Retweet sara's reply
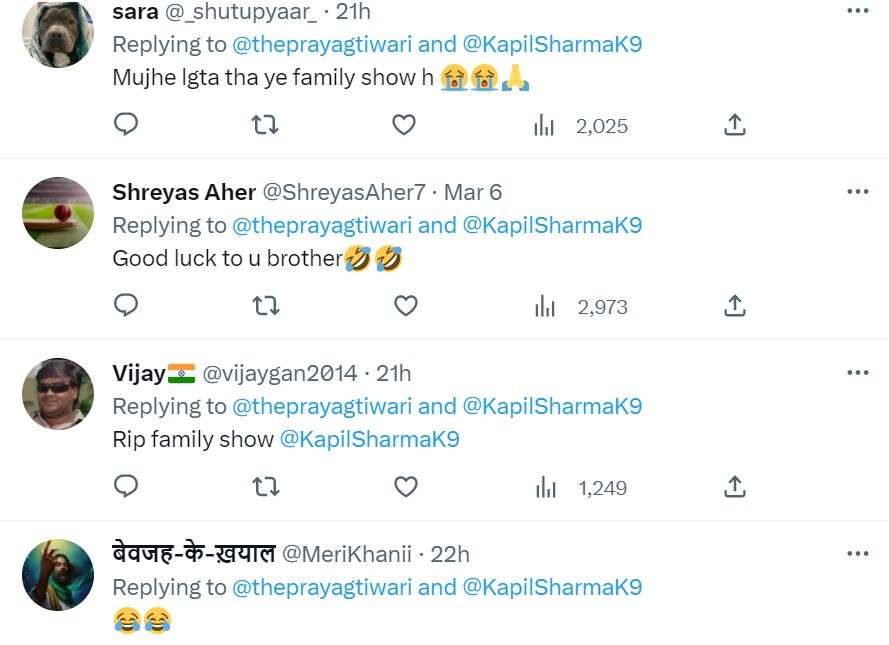 tap(265, 125)
